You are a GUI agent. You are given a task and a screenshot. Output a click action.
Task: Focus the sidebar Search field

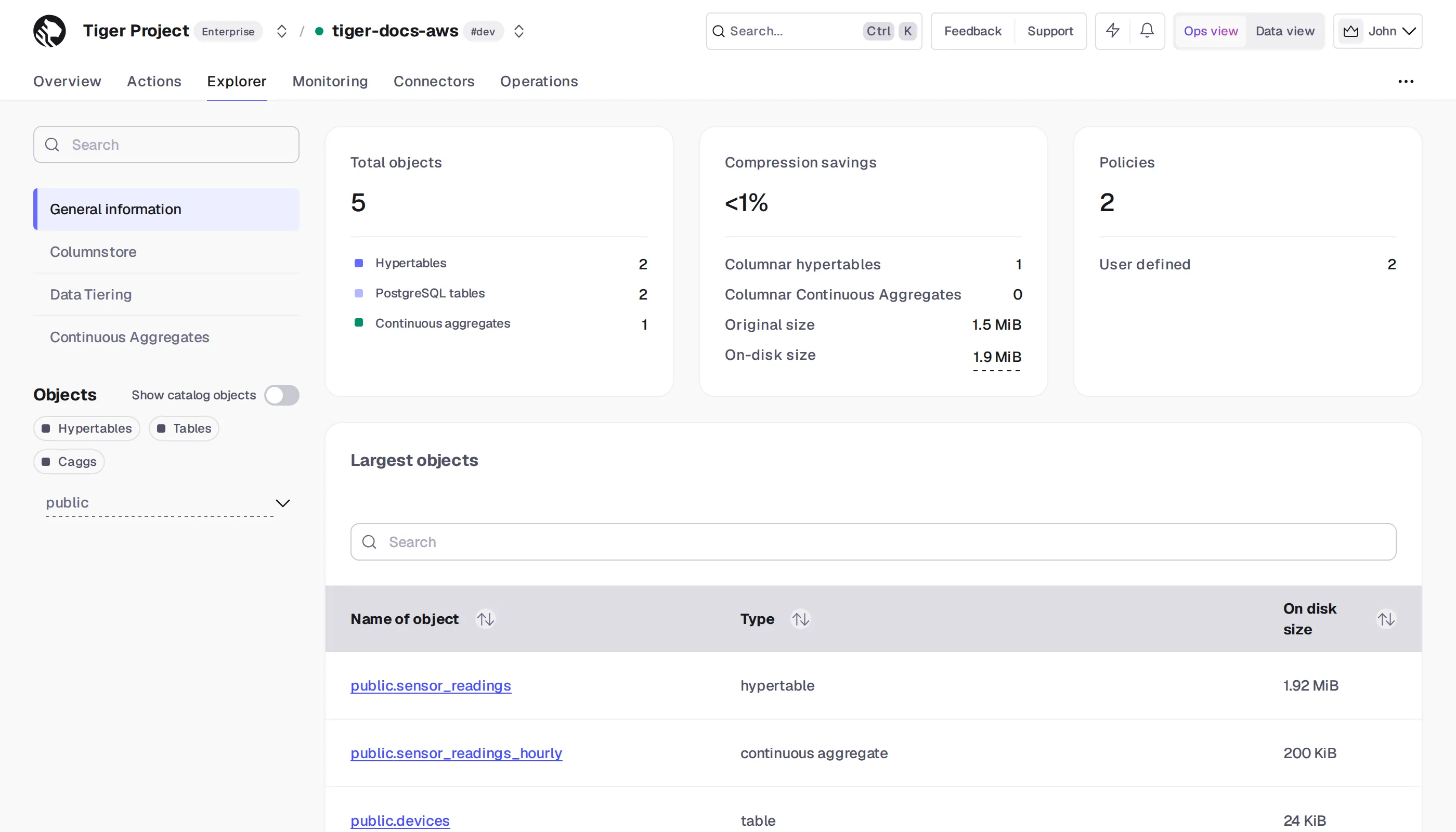(x=166, y=145)
